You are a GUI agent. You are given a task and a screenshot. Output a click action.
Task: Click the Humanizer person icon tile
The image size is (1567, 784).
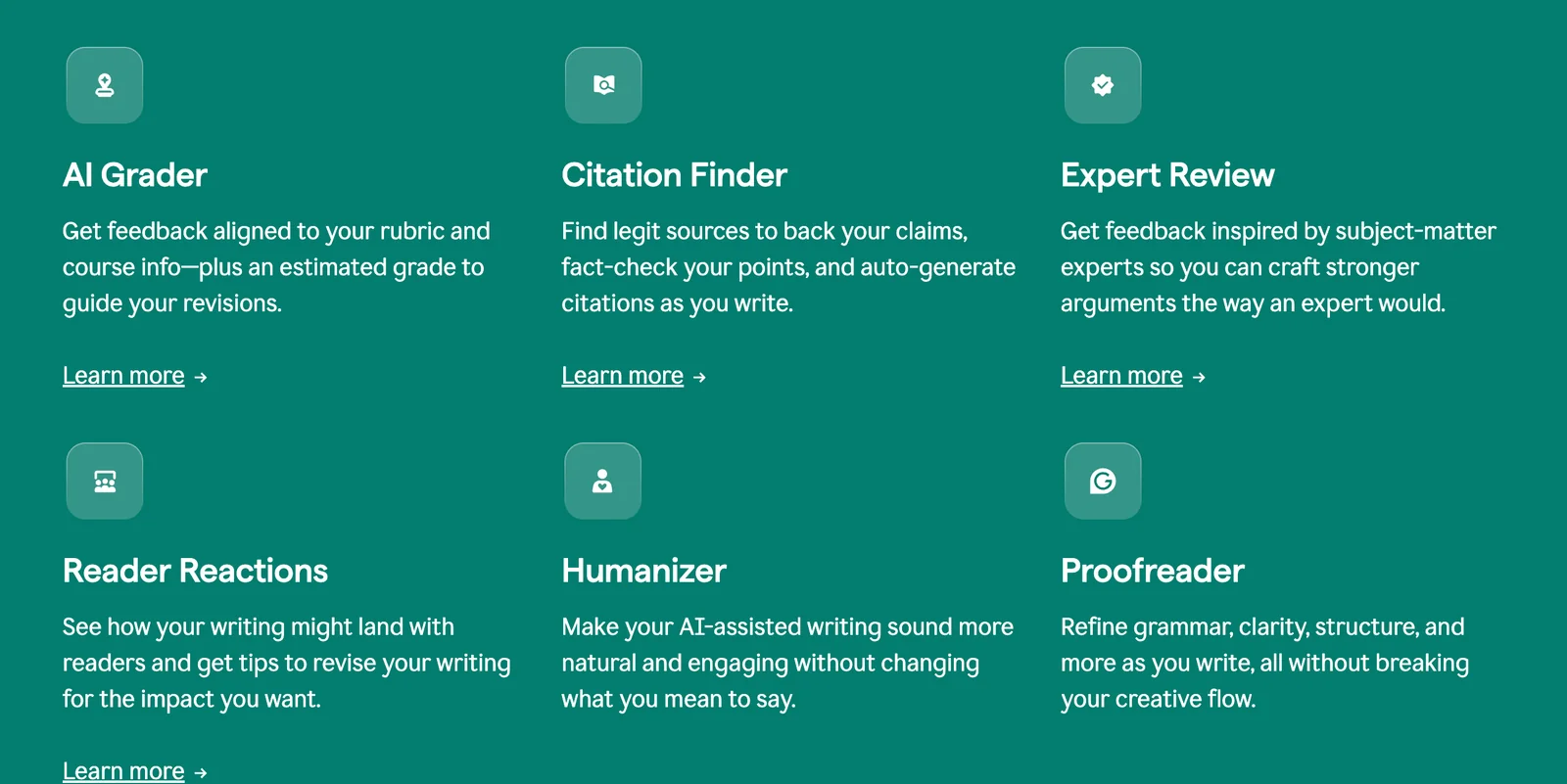point(603,481)
